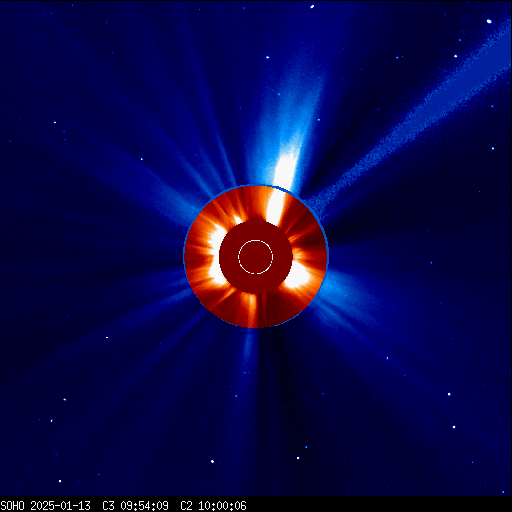Click the bright star at top center edge
512x512 pixels.
point(312,7)
